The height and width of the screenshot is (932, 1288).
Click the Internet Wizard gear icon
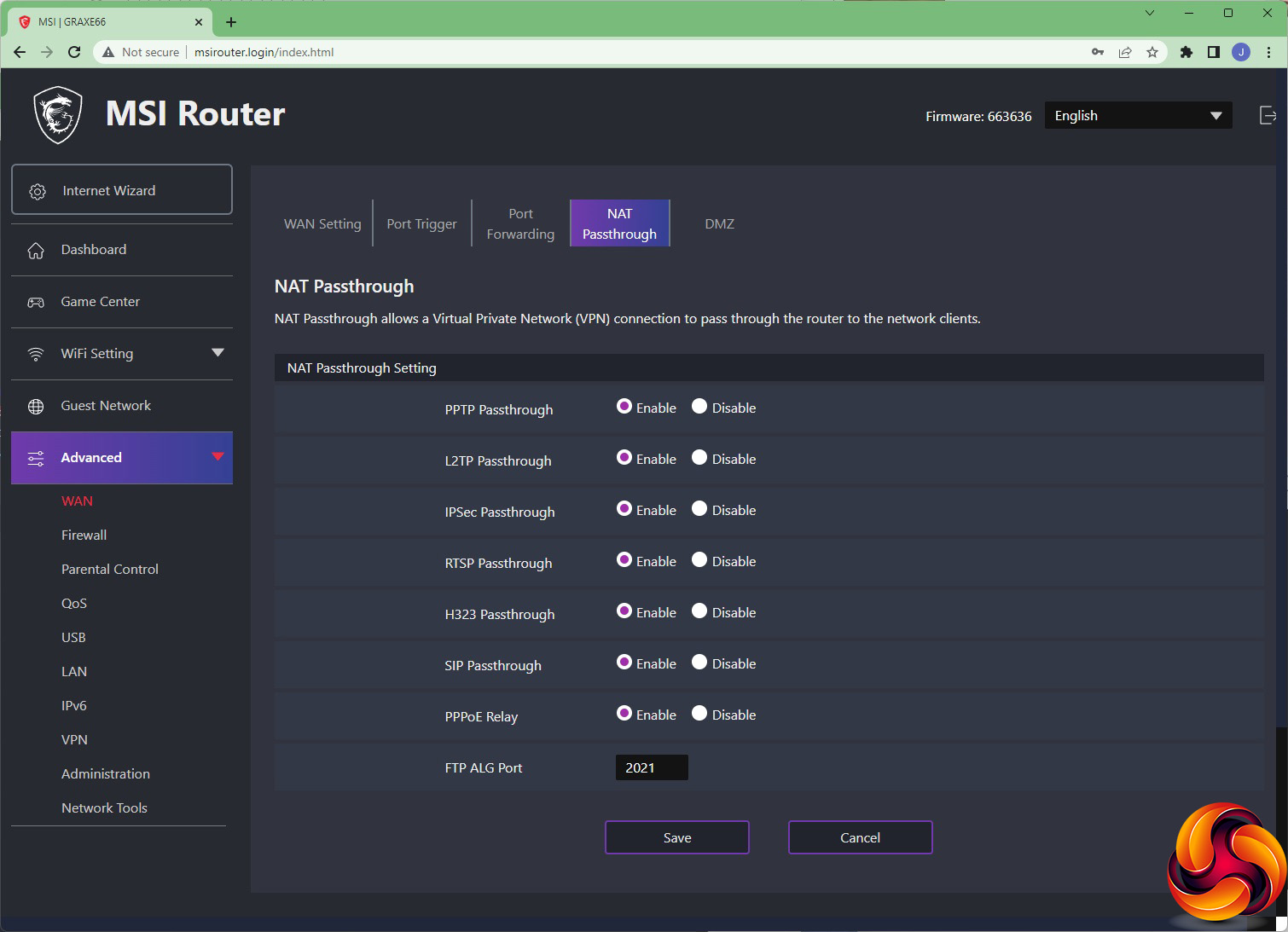pyautogui.click(x=38, y=191)
